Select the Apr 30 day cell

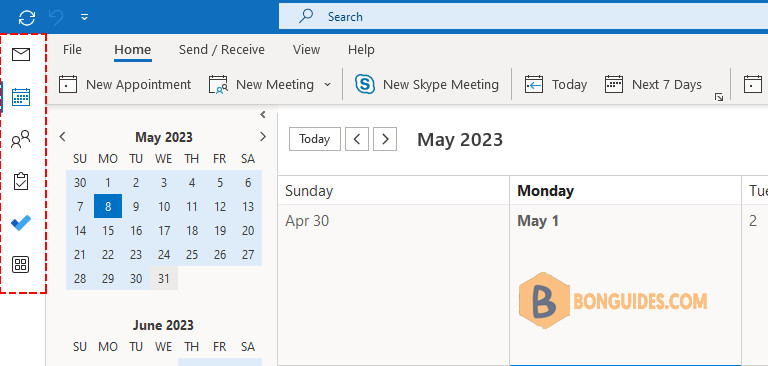394,284
